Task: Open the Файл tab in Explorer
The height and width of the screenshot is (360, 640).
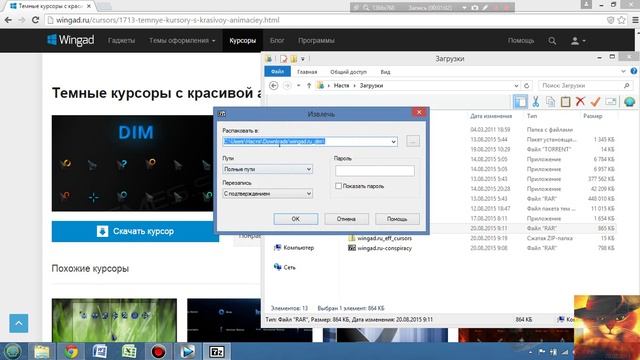Action: (x=278, y=71)
